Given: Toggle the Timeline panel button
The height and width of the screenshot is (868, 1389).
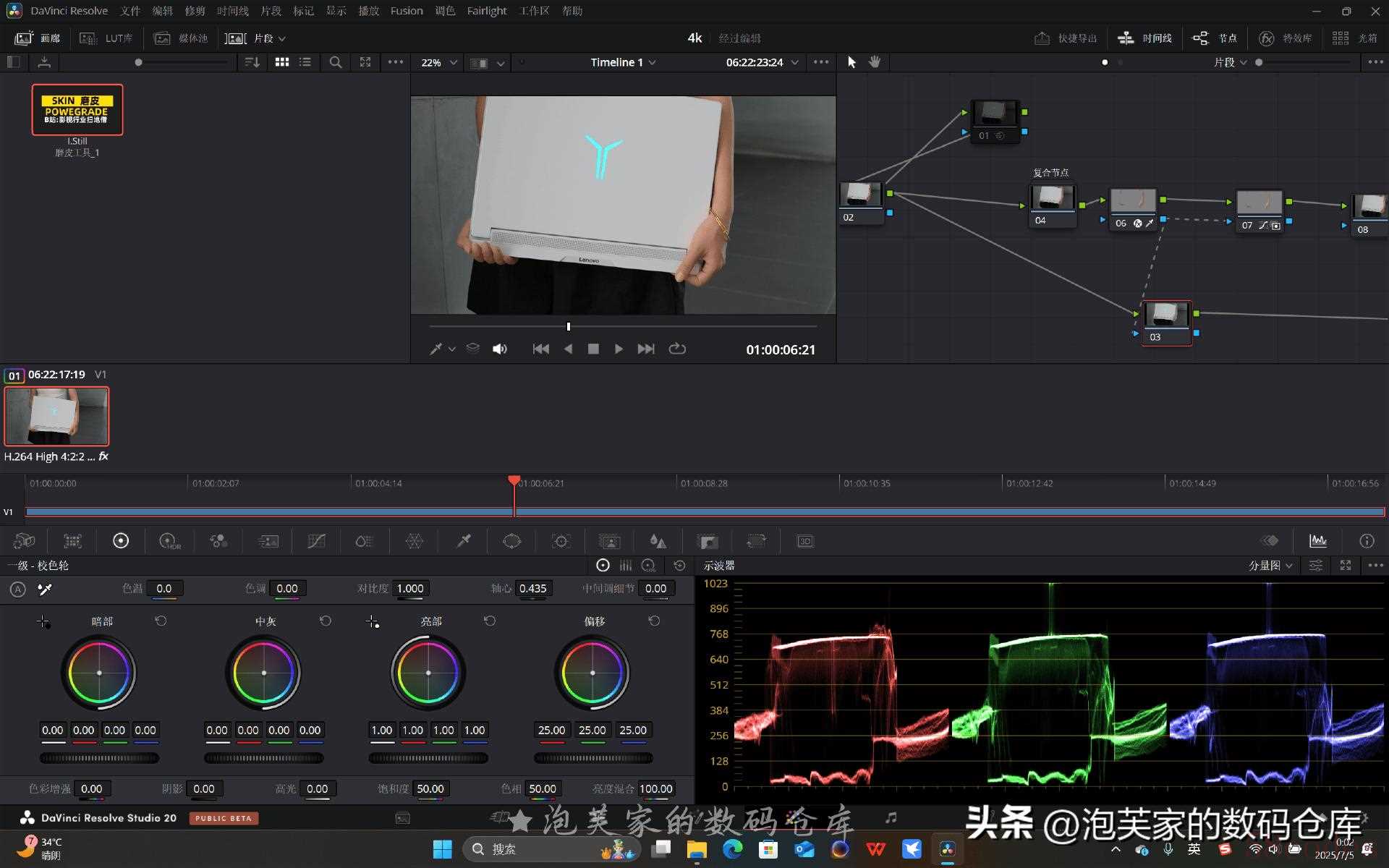Looking at the screenshot, I should click(x=1144, y=38).
